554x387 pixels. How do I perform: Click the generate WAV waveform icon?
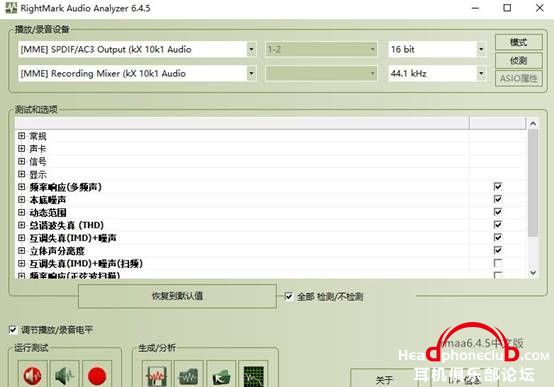157,375
